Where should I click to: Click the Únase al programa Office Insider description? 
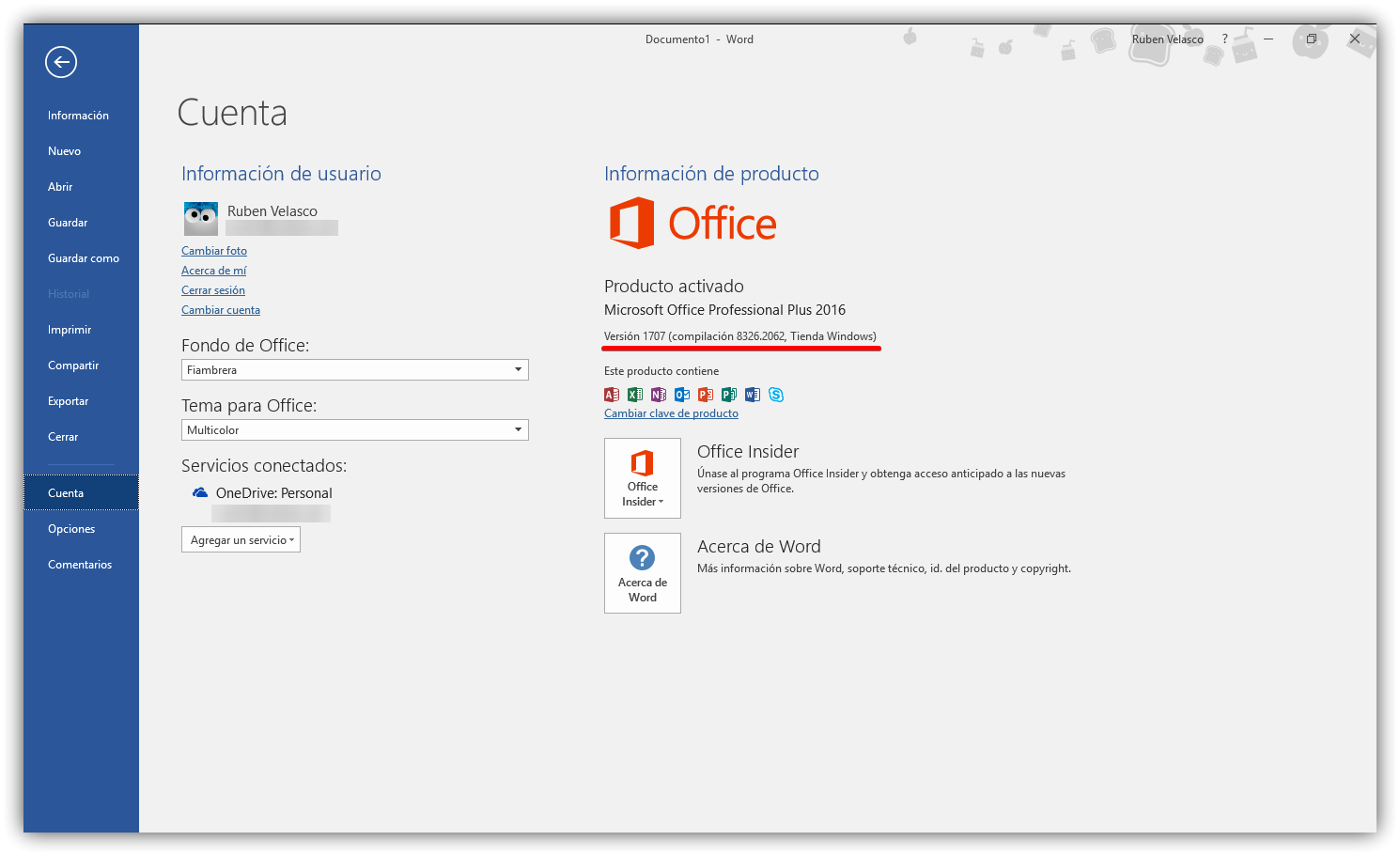[x=881, y=481]
